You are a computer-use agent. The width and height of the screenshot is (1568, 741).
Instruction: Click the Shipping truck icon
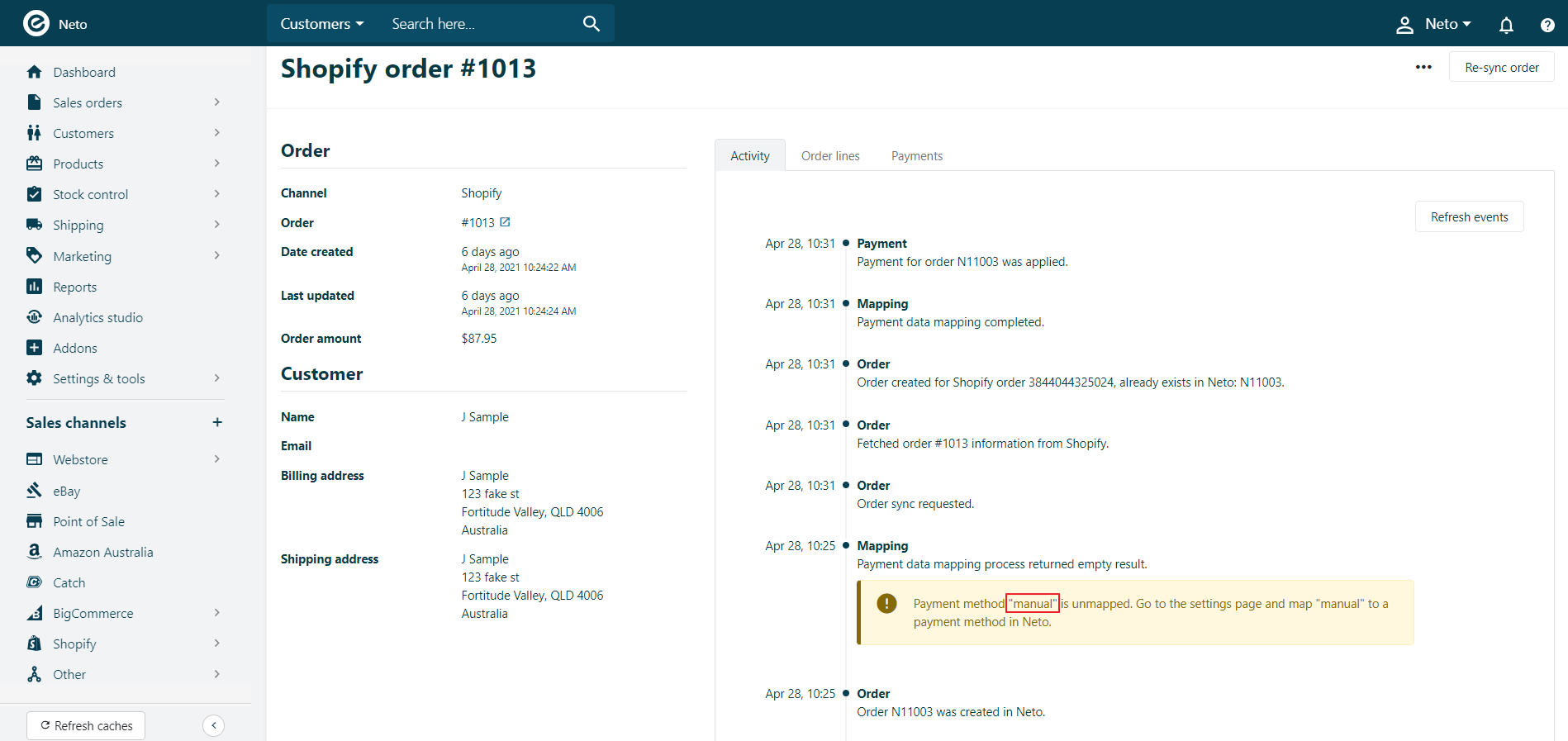tap(34, 225)
